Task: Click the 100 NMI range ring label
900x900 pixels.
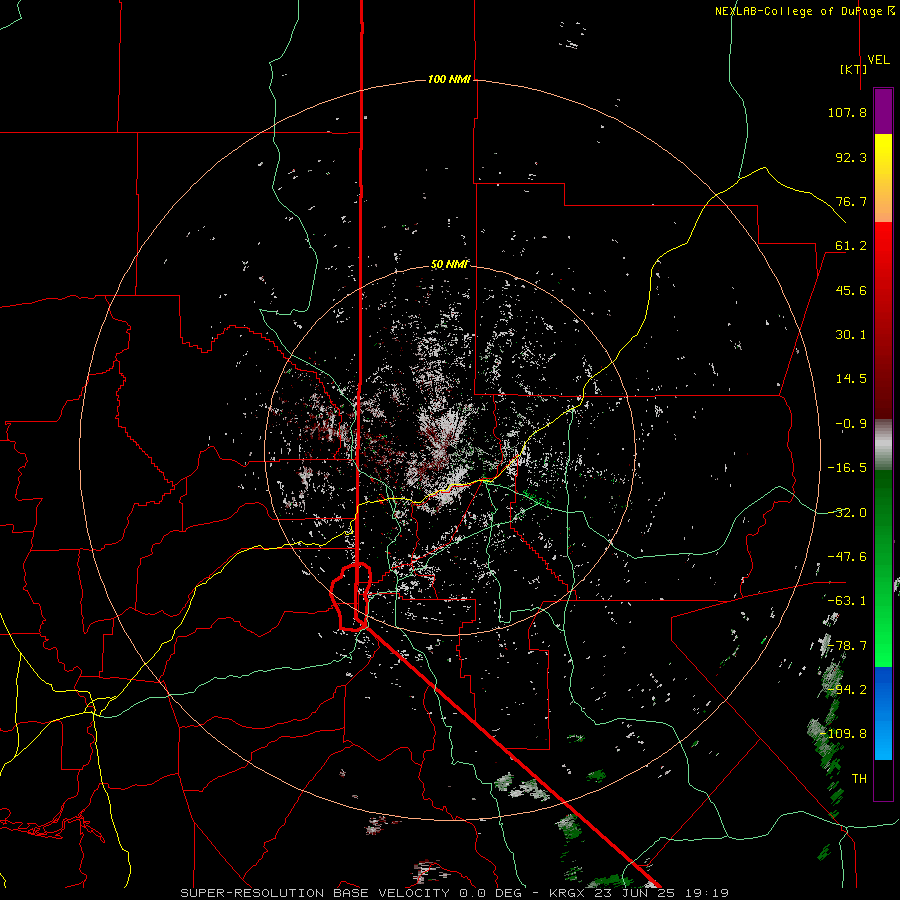Action: 449,79
